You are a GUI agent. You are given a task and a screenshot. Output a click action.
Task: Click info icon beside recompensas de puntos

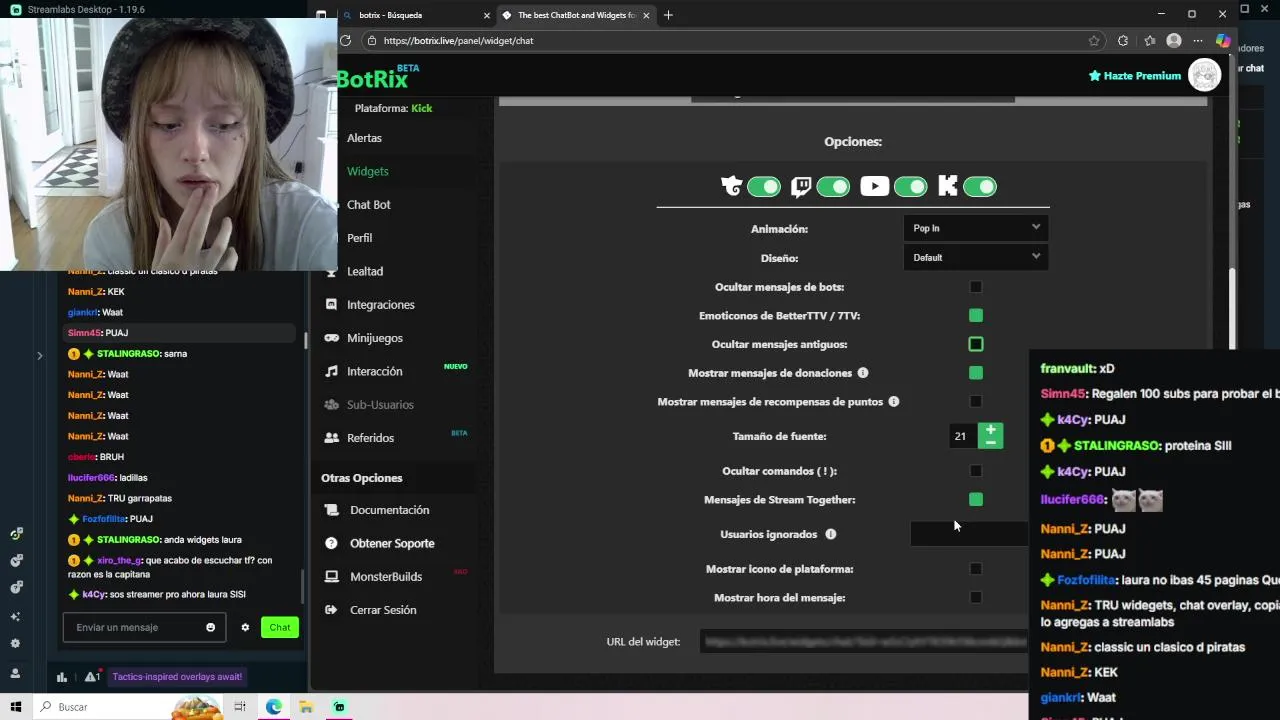(x=894, y=402)
